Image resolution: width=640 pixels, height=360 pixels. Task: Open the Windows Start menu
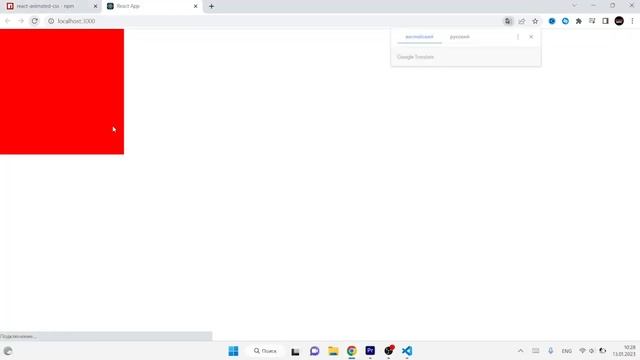coord(233,351)
